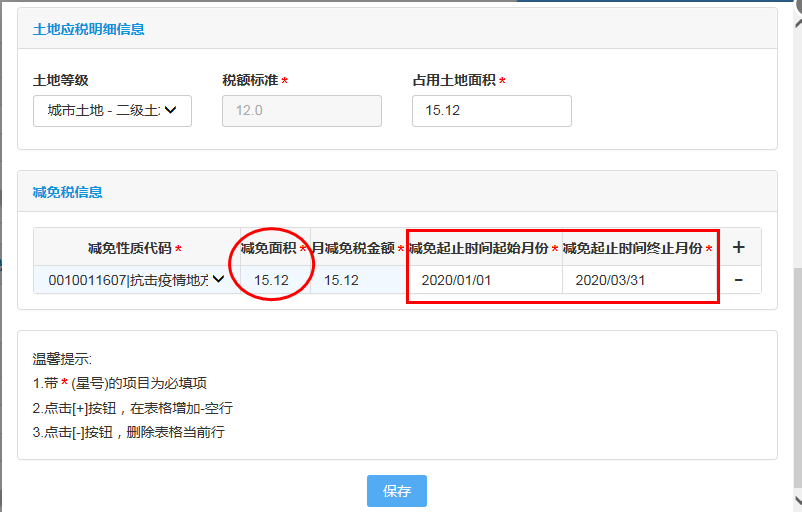Open the 土地等级 dropdown
The width and height of the screenshot is (802, 512).
click(113, 110)
